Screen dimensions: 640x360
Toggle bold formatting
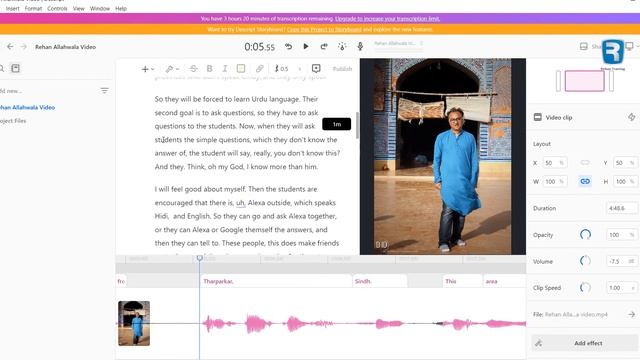(209, 69)
